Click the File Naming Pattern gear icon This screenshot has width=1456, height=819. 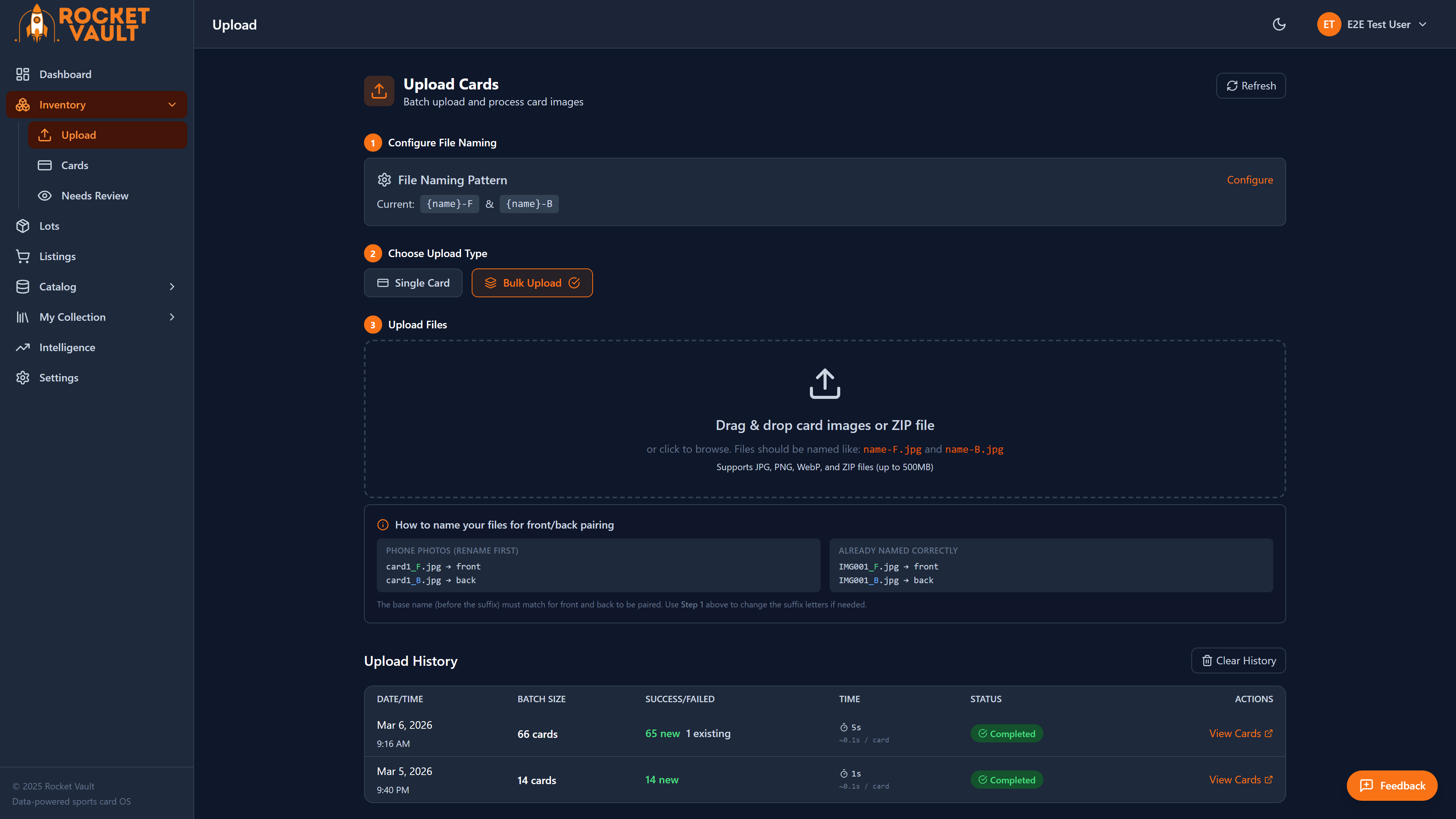[384, 180]
